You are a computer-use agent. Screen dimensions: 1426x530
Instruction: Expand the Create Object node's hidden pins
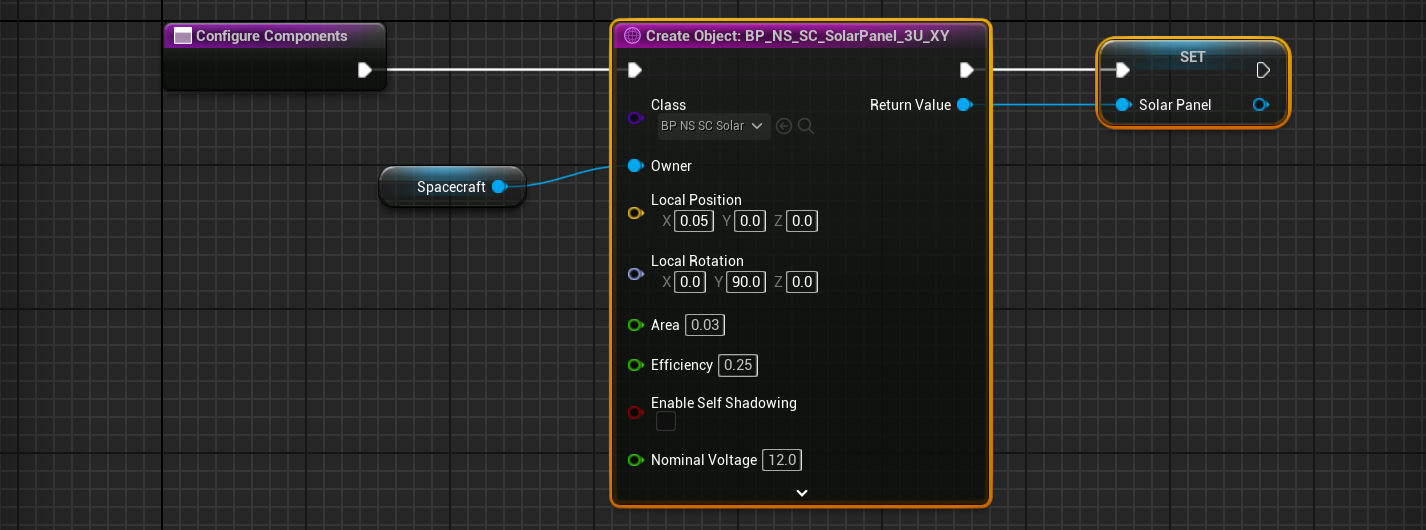coord(801,492)
